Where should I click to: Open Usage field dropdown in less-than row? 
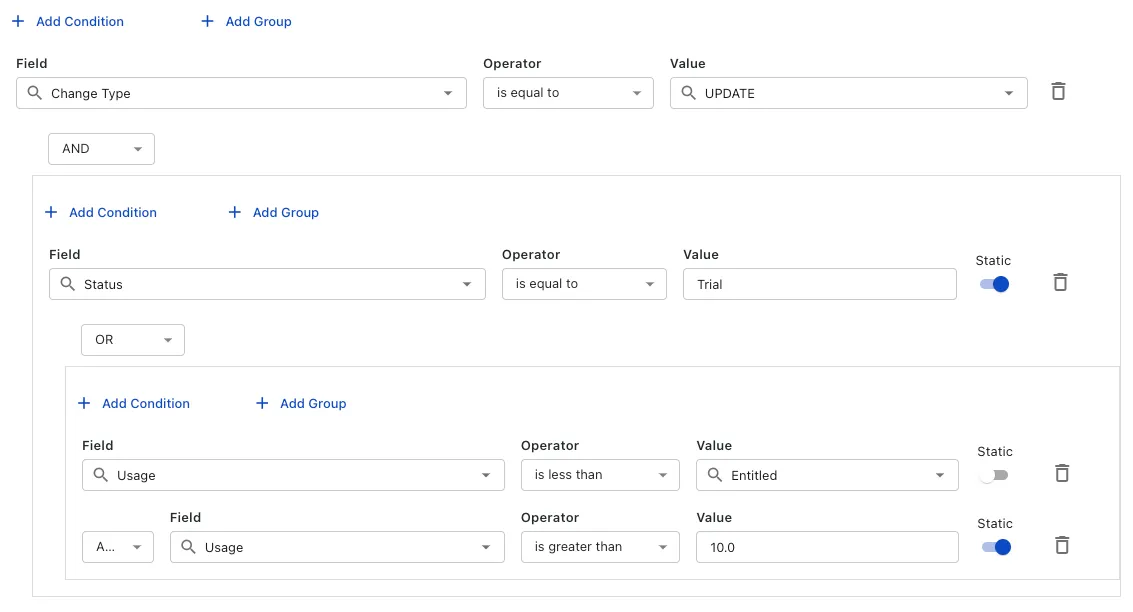point(293,475)
